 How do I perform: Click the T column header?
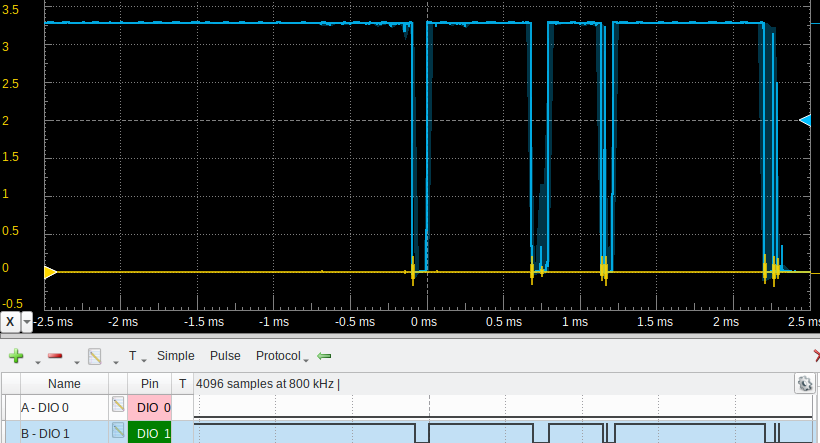(x=183, y=383)
